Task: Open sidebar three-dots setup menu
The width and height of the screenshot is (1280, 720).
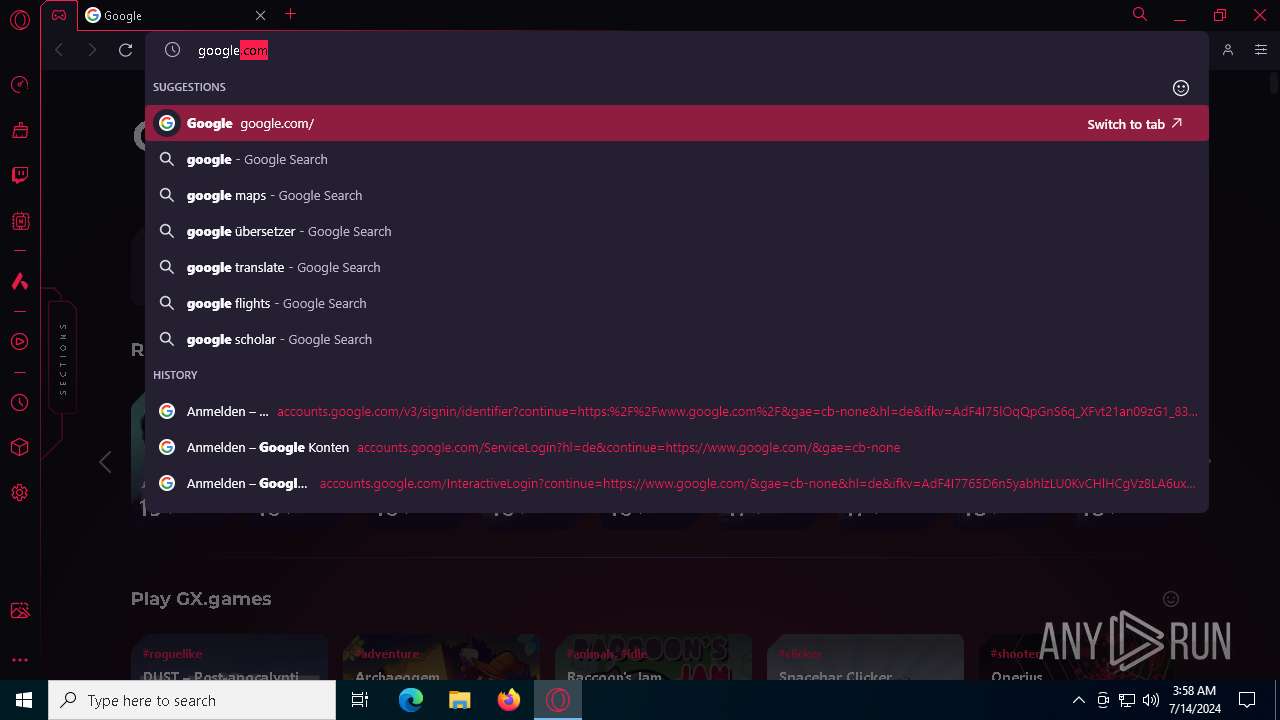Action: 19,660
